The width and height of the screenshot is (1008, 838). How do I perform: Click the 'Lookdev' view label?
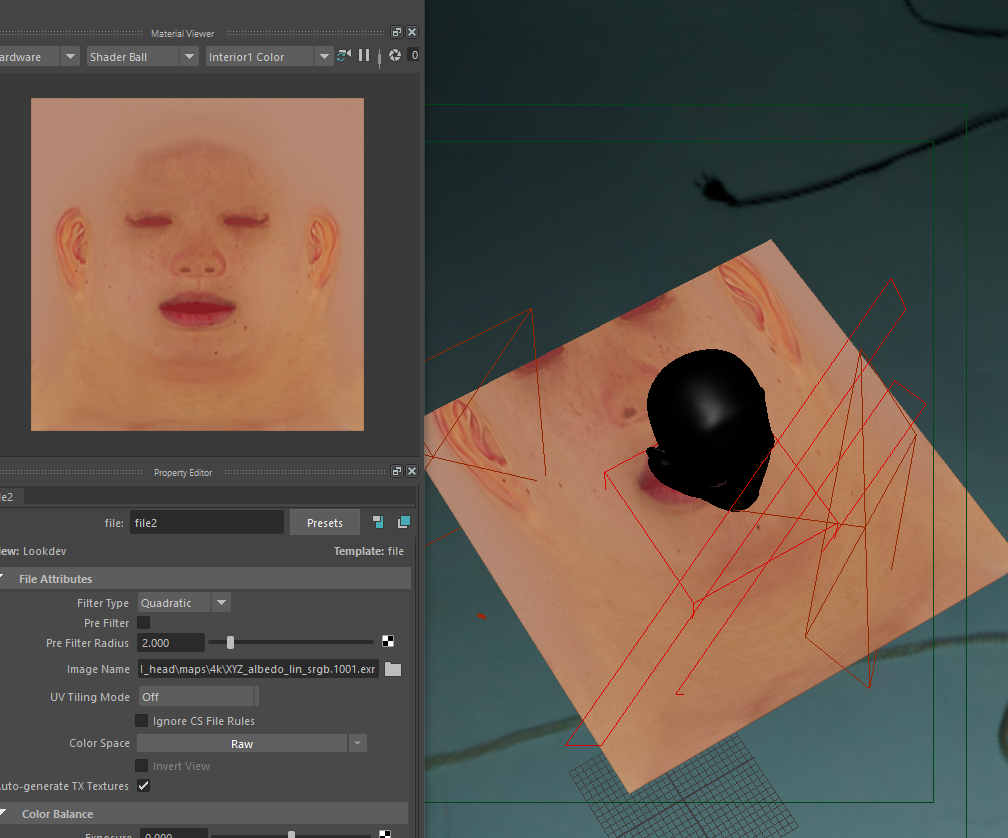click(44, 551)
